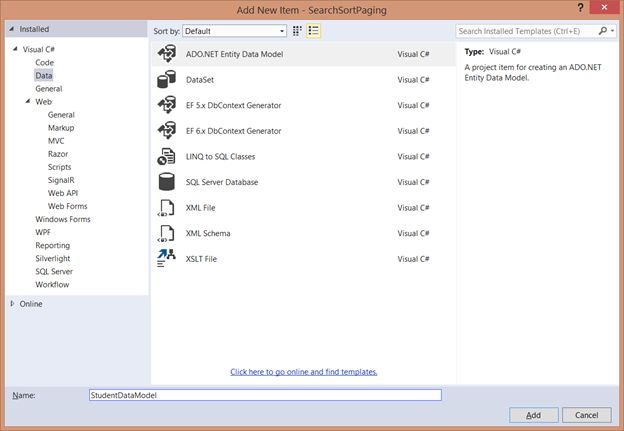The image size is (624, 431).
Task: Click the ADO.NET Entity Data Model name
Action: click(x=234, y=54)
